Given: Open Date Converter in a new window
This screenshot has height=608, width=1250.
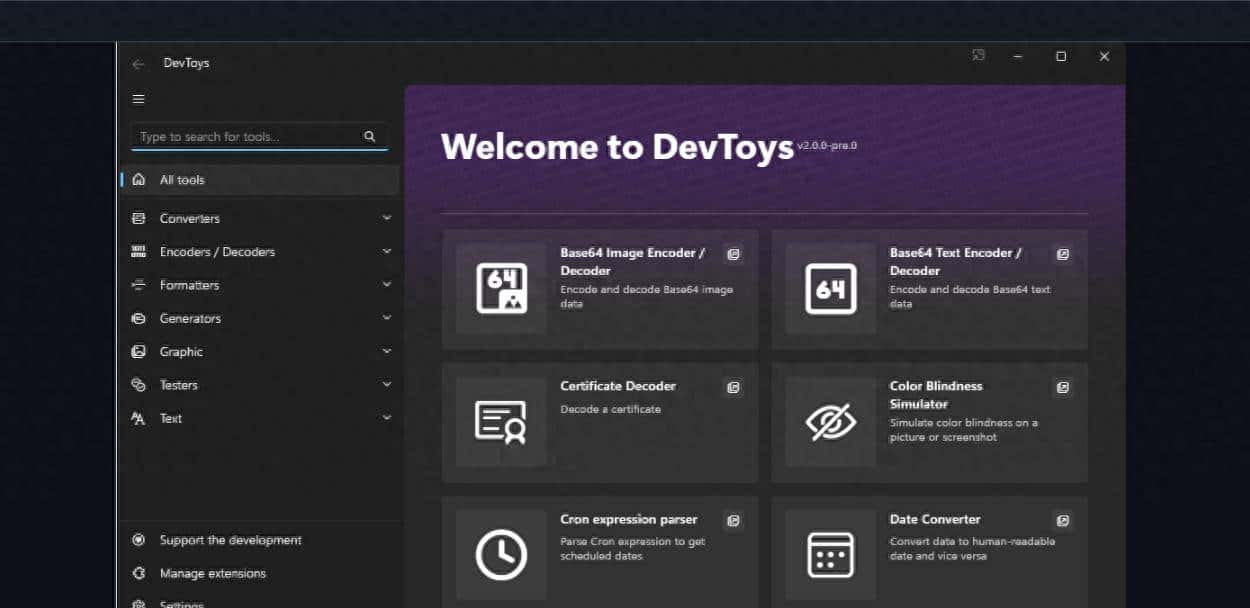Looking at the screenshot, I should pos(1062,520).
